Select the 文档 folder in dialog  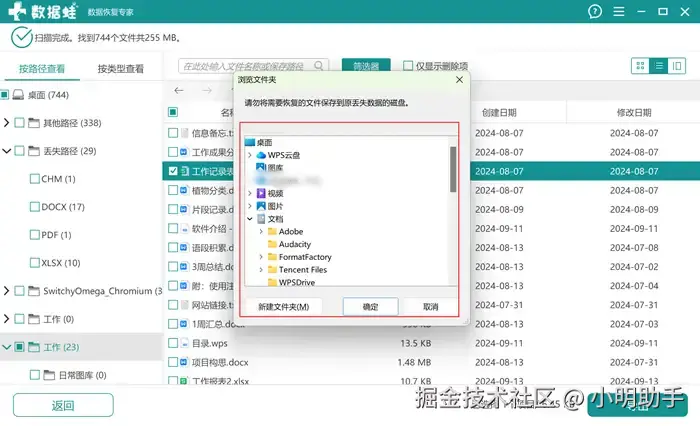tap(270, 219)
